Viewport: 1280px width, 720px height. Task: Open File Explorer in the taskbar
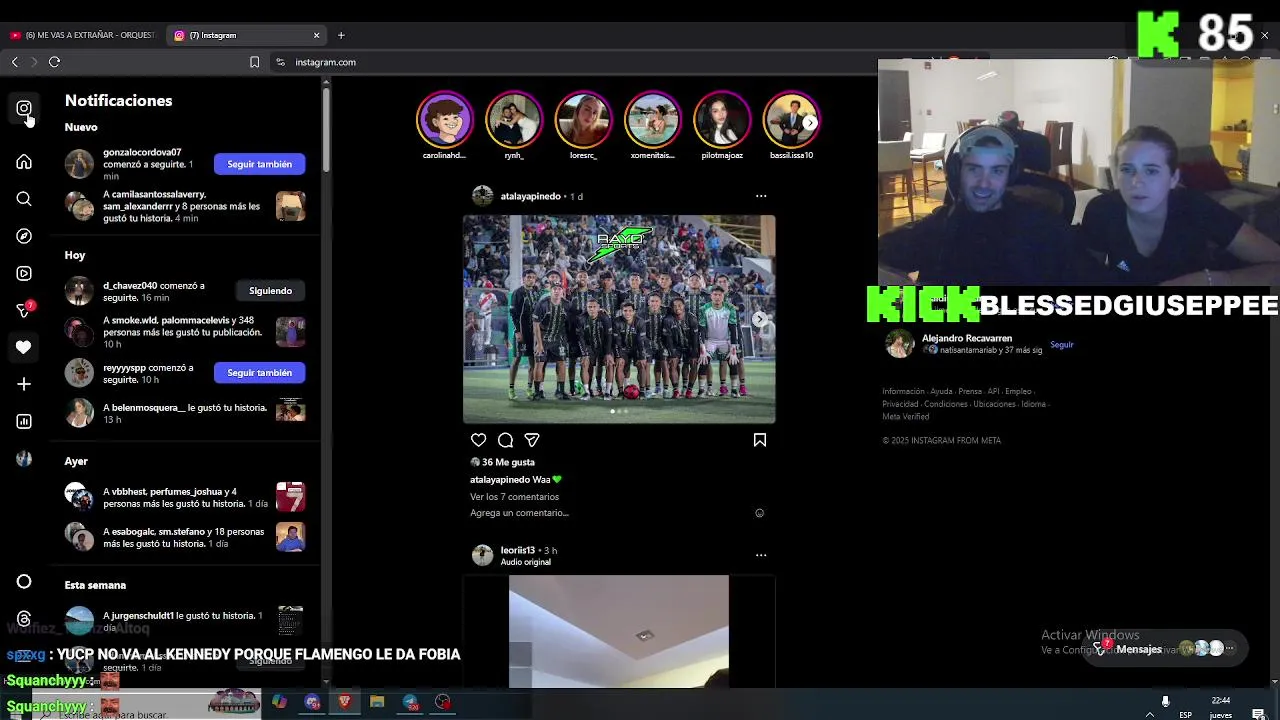(377, 702)
